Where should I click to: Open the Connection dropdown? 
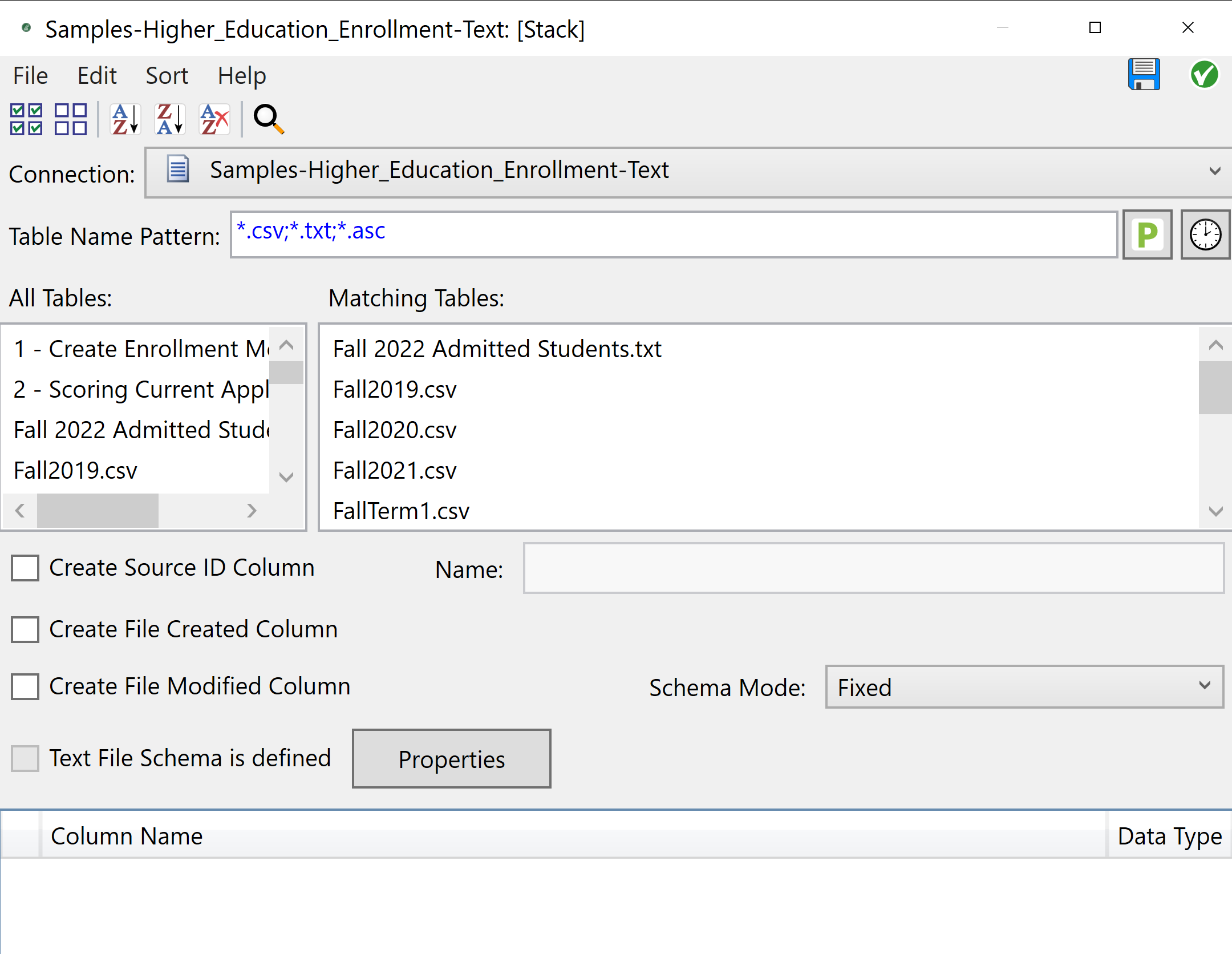[x=1215, y=171]
